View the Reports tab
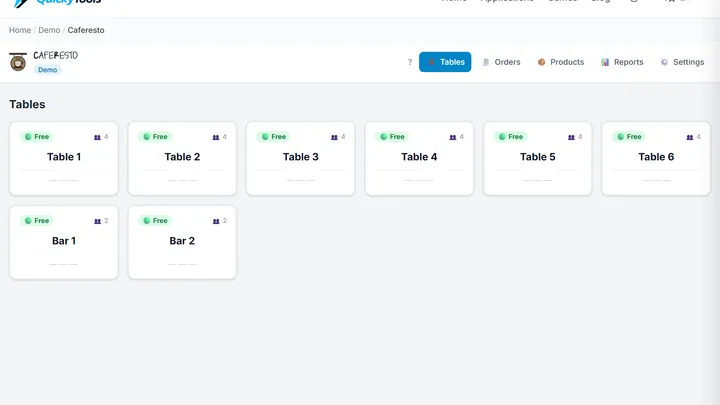This screenshot has width=720, height=405. (x=622, y=62)
